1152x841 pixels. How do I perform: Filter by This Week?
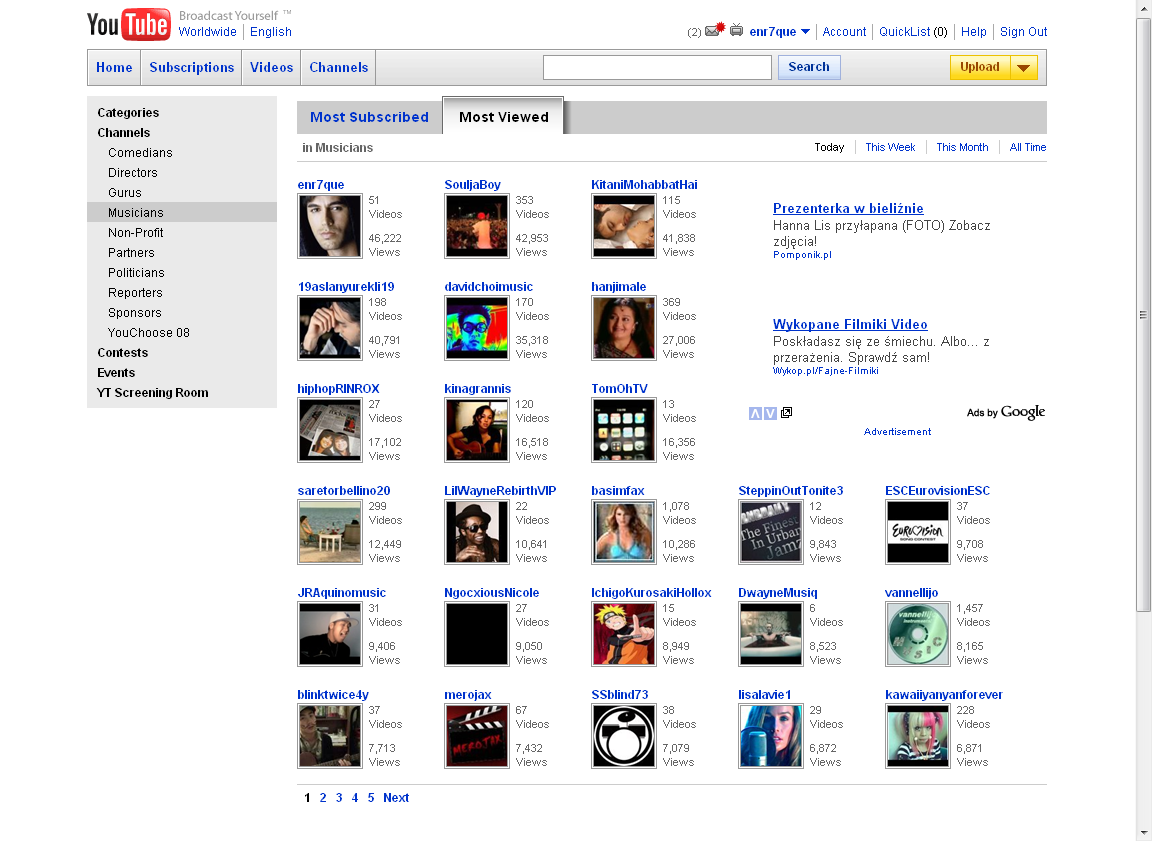[x=890, y=147]
